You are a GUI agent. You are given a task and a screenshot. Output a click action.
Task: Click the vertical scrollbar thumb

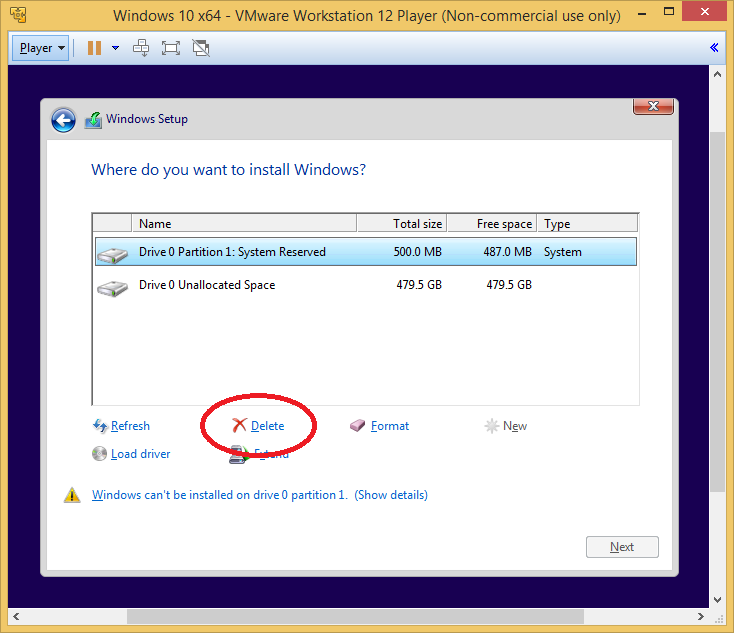point(717,312)
